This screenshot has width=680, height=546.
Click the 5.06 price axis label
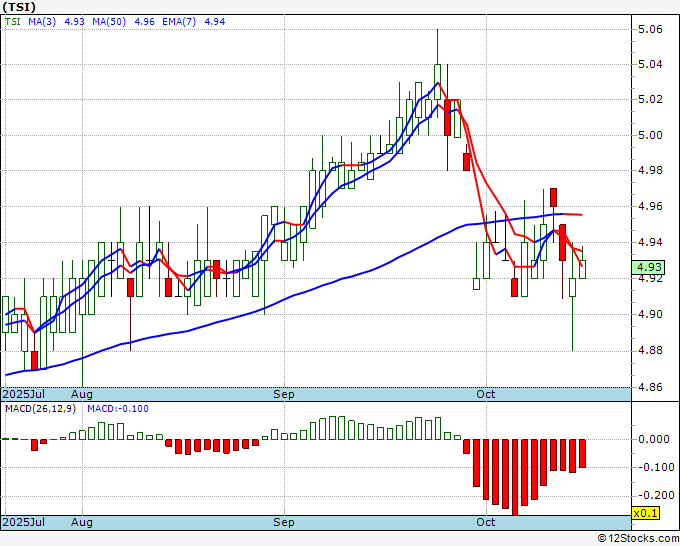(x=651, y=29)
